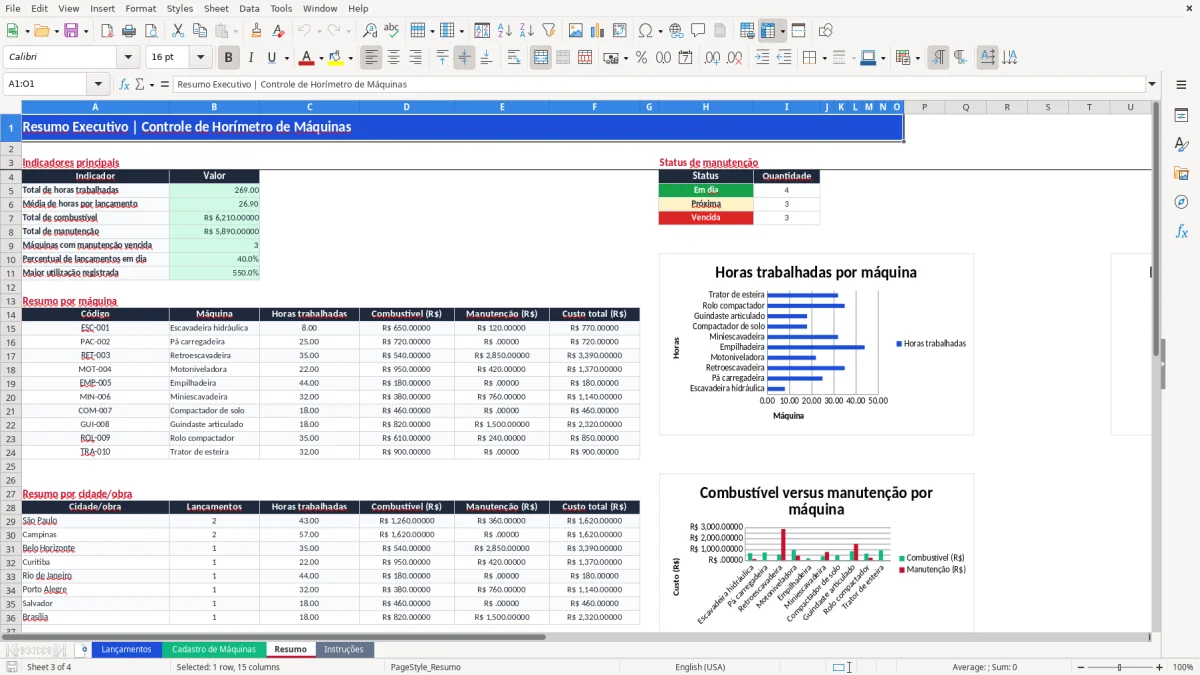Click the Font Color red A swatch
The image size is (1200, 675).
pos(306,58)
